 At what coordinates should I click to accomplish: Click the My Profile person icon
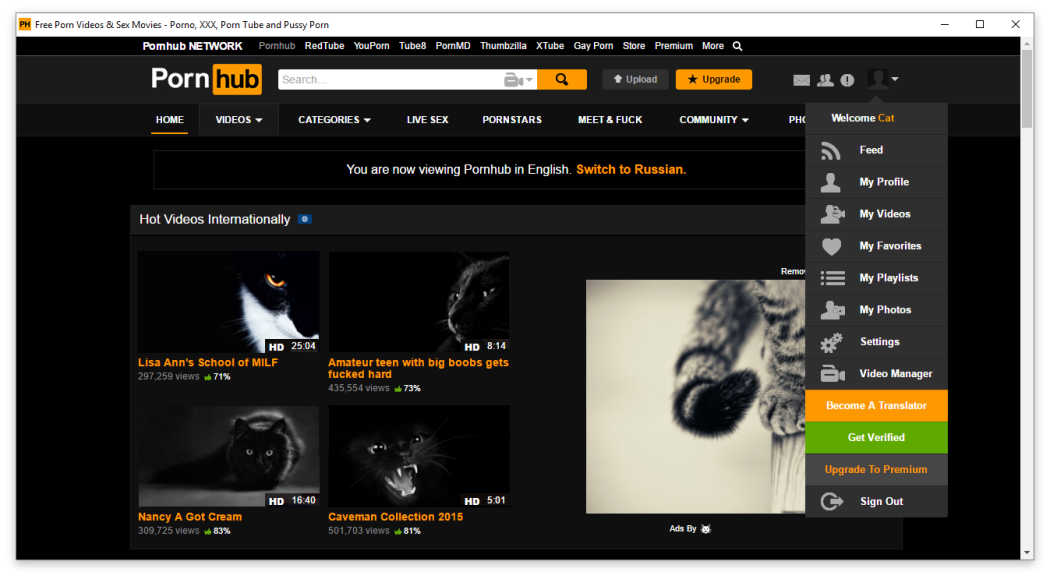830,182
